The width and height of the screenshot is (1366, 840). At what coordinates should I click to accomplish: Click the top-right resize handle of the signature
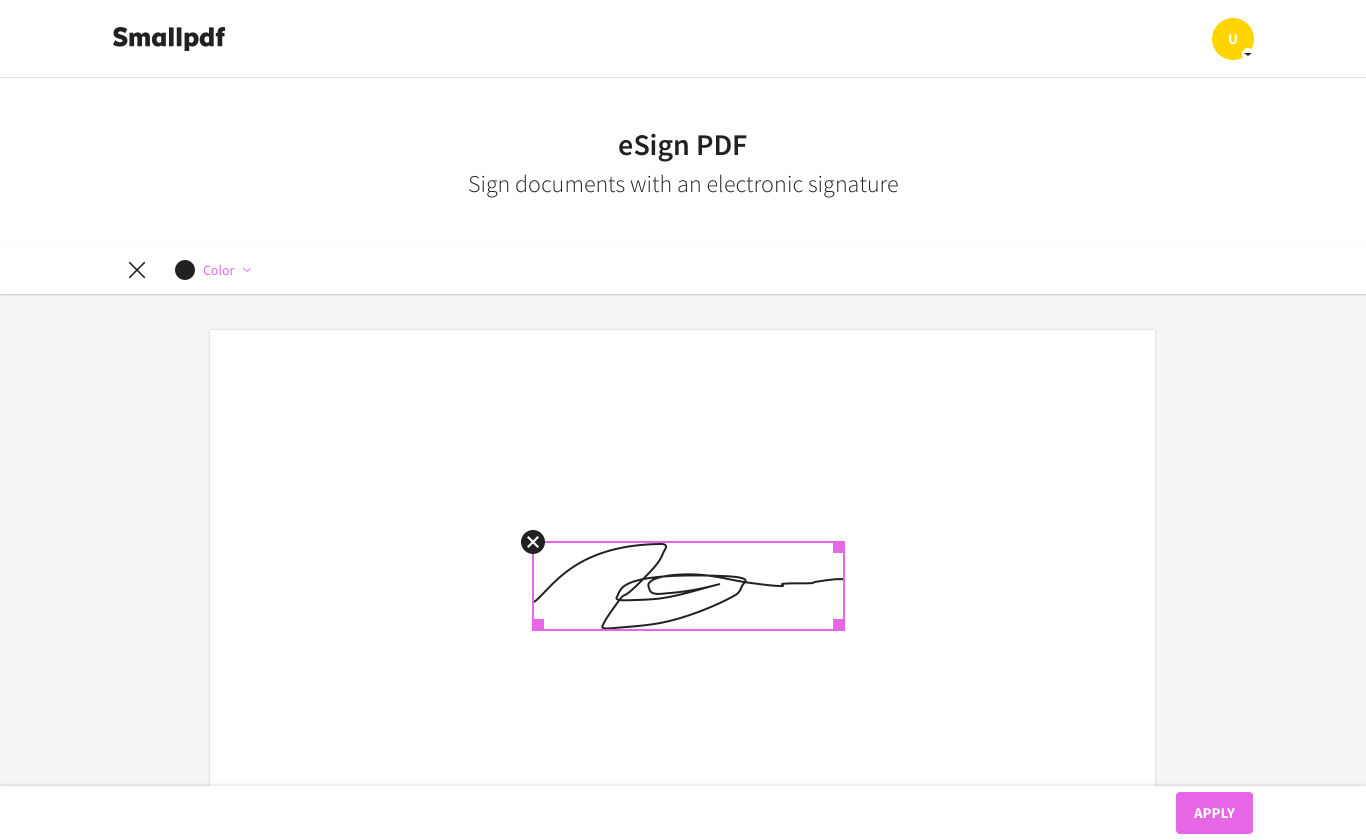point(839,547)
